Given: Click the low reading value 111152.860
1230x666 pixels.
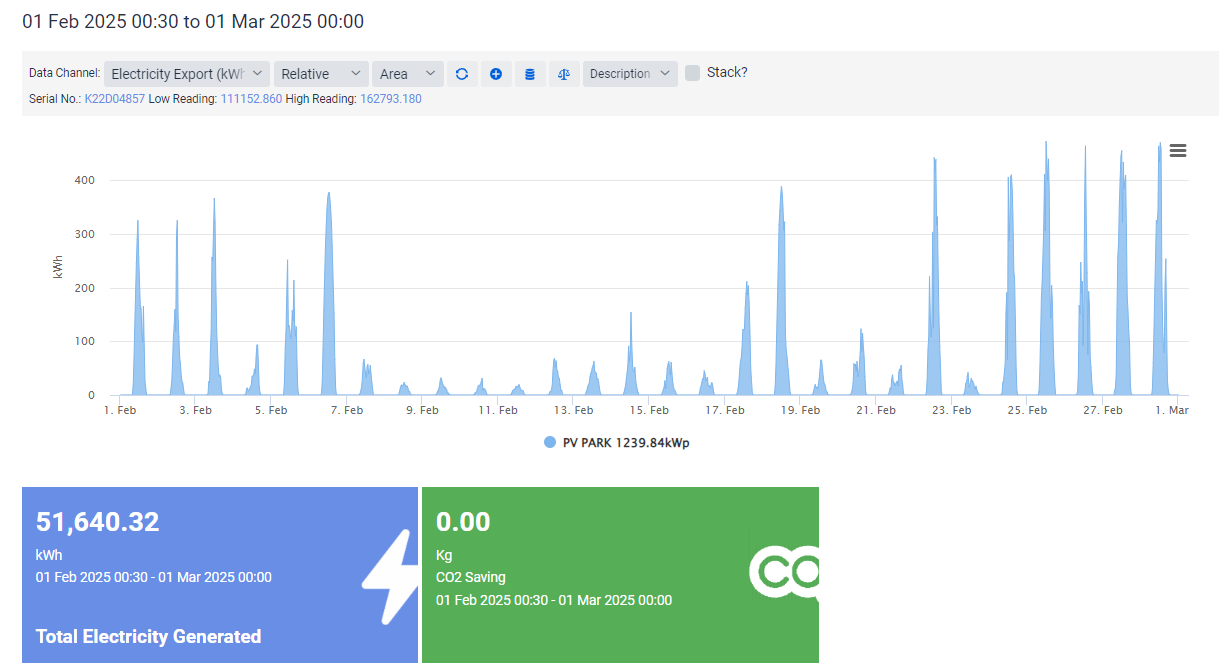Looking at the screenshot, I should pos(251,99).
